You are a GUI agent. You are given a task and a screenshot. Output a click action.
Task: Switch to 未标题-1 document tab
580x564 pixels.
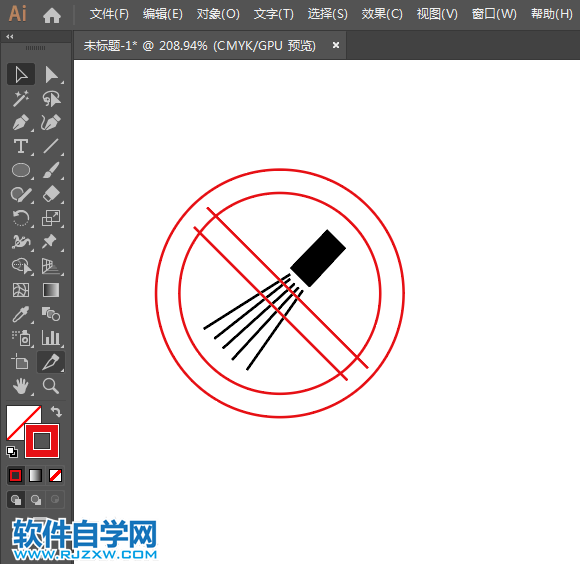pyautogui.click(x=200, y=45)
